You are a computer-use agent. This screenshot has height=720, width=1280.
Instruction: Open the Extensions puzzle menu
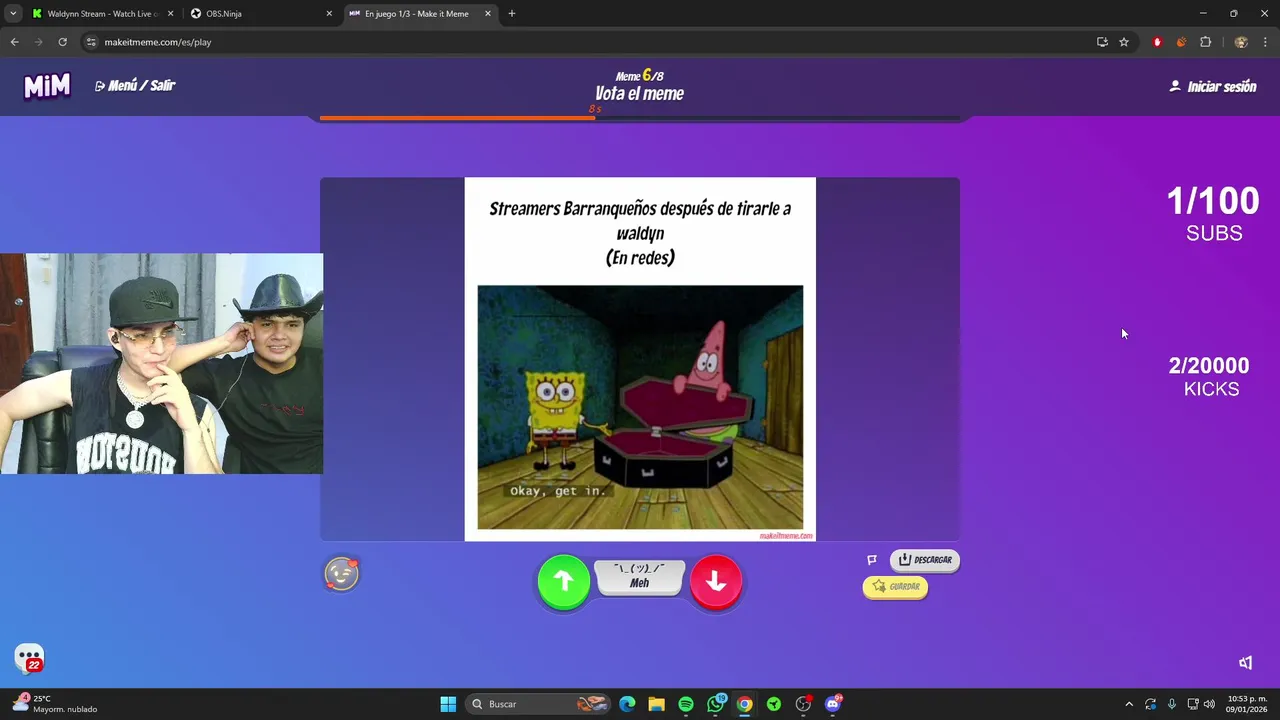pyautogui.click(x=1205, y=42)
